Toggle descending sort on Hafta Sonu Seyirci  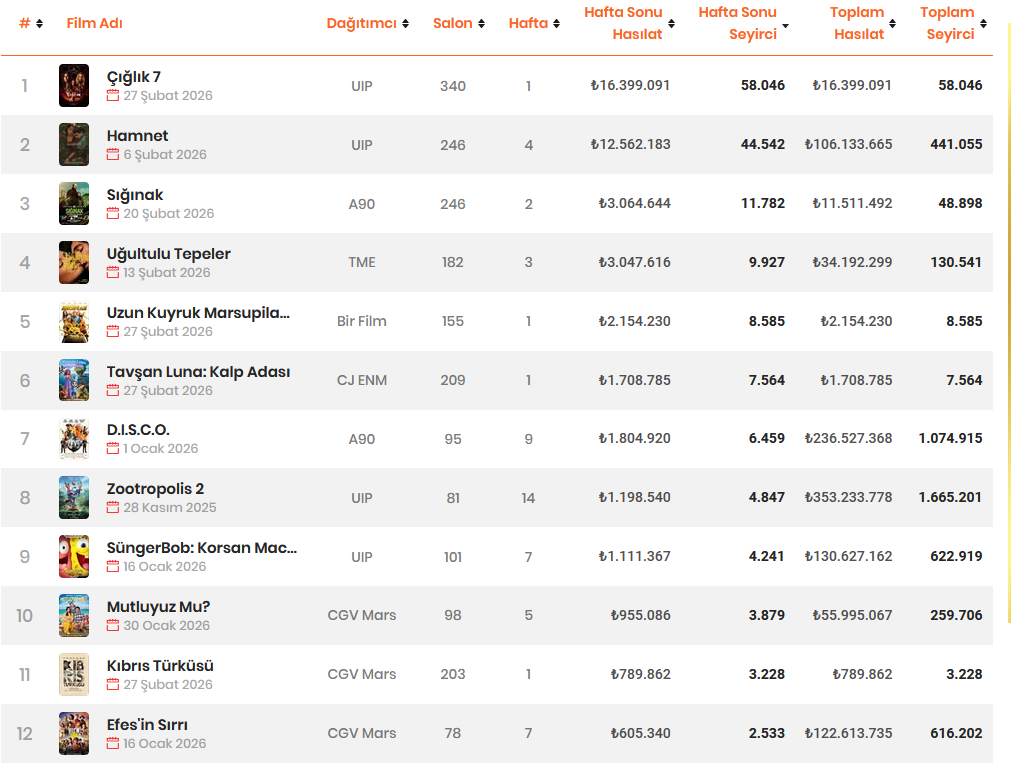point(785,26)
